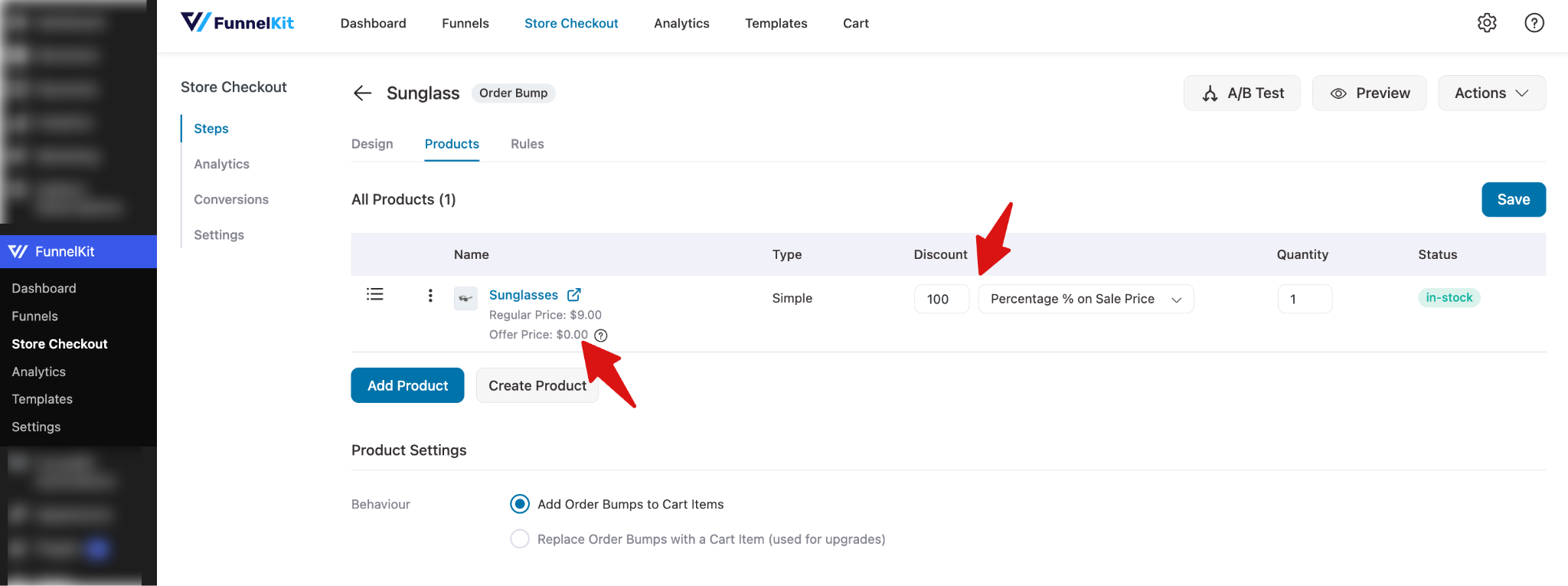Click the Create Product button
1568x586 pixels.
537,385
